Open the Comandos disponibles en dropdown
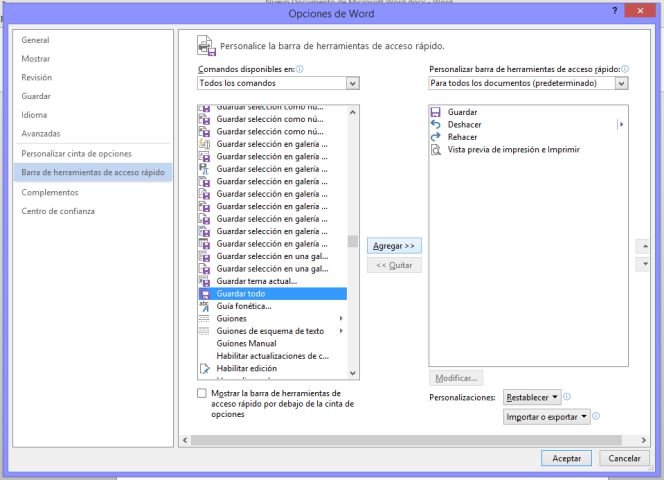This screenshot has height=480, width=664. [x=352, y=83]
